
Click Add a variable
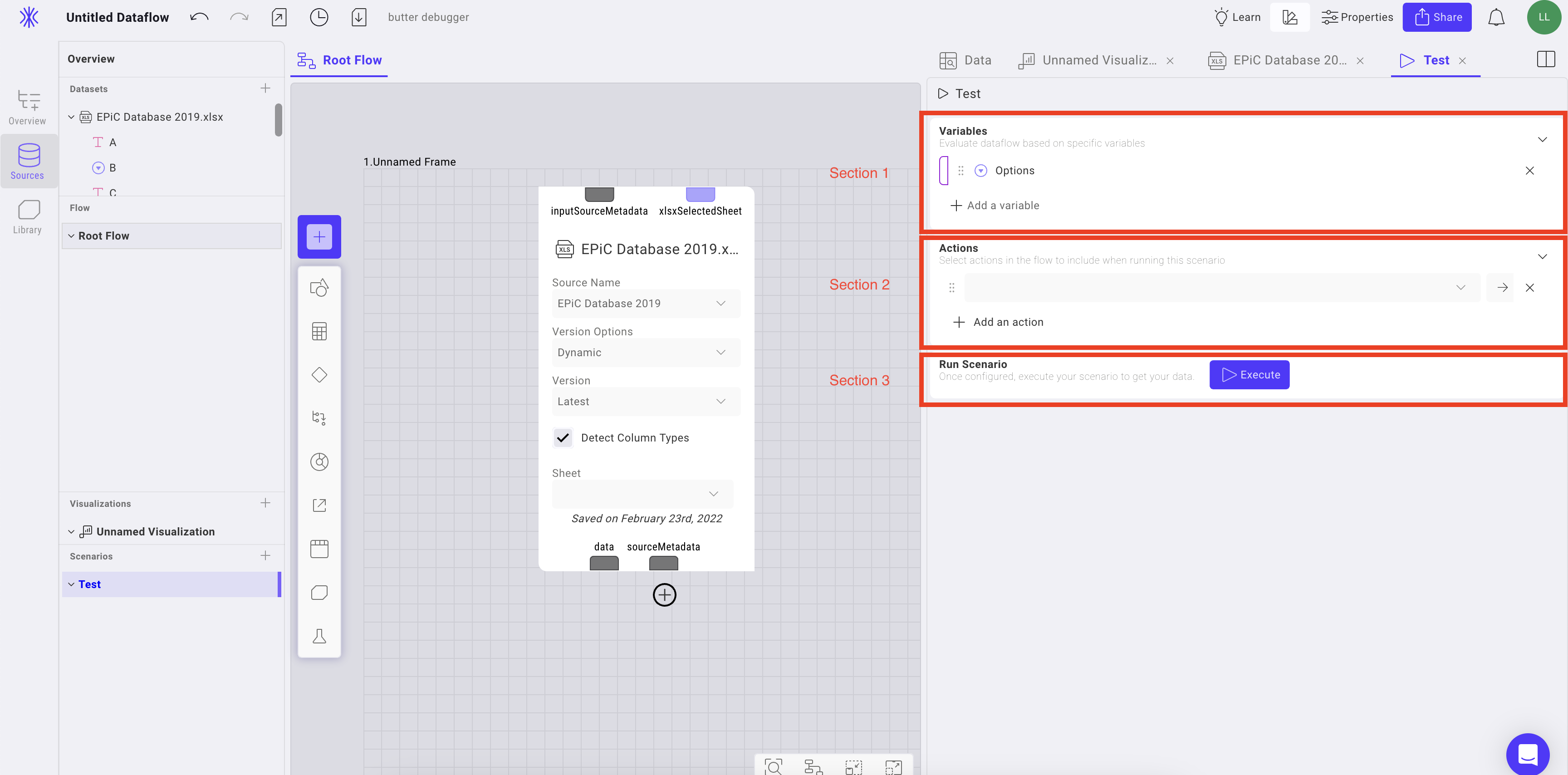pos(995,205)
